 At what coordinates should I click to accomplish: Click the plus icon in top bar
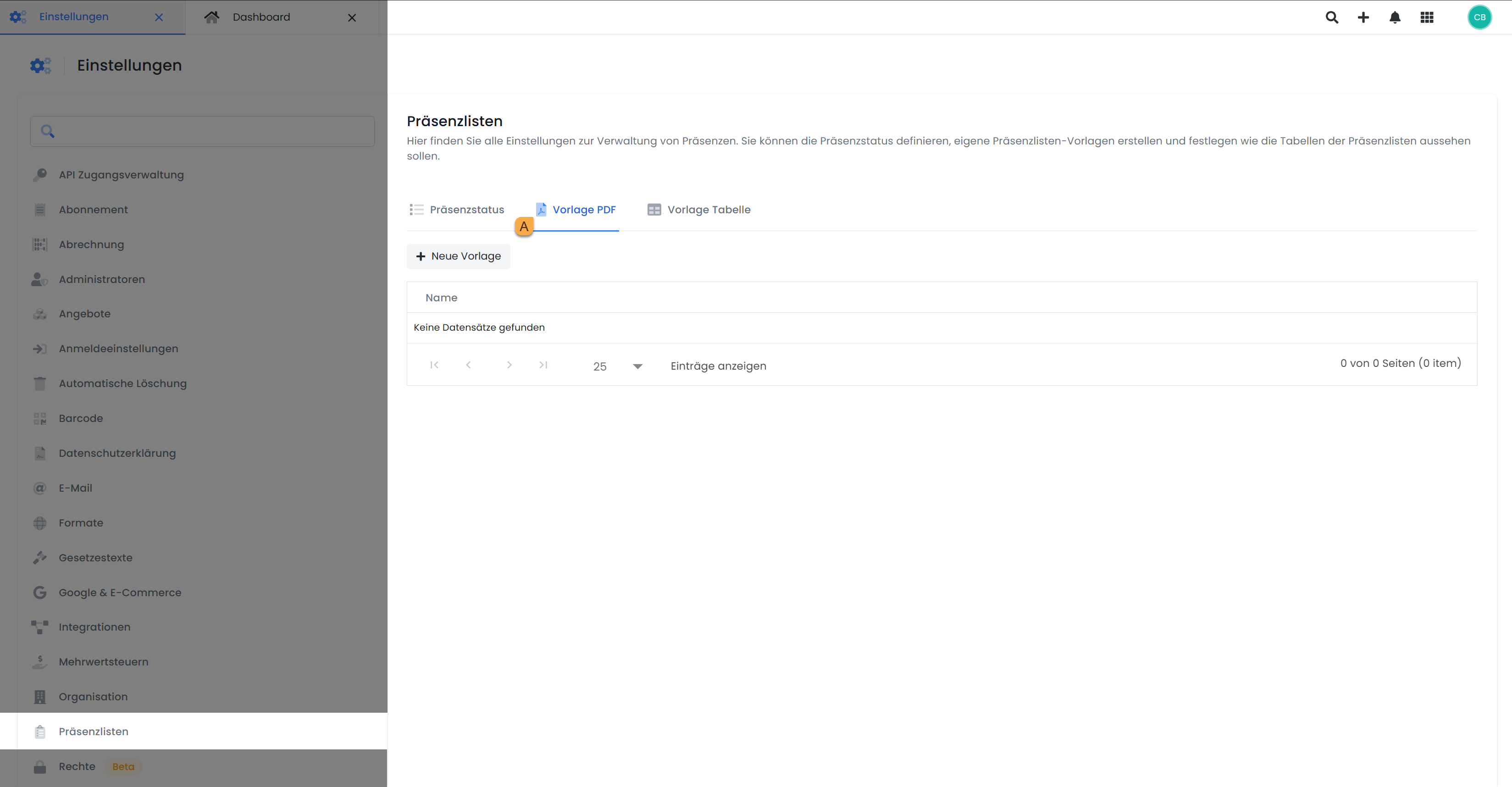[x=1363, y=17]
